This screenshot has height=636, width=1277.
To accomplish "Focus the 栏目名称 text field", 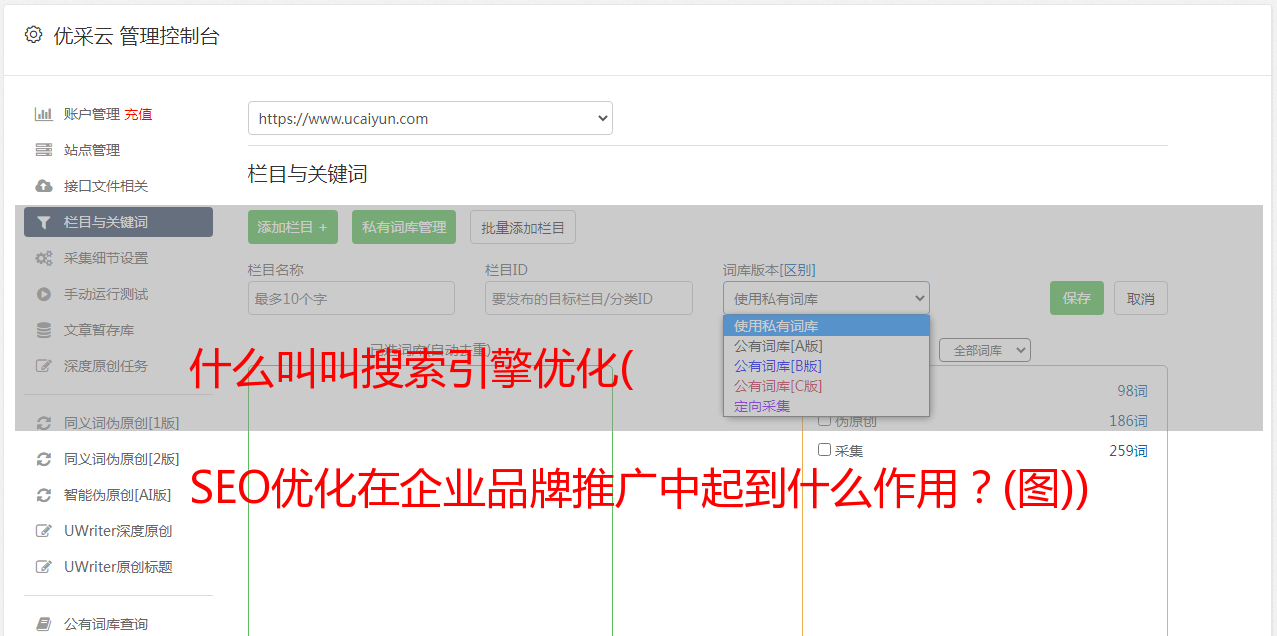I will [x=351, y=298].
